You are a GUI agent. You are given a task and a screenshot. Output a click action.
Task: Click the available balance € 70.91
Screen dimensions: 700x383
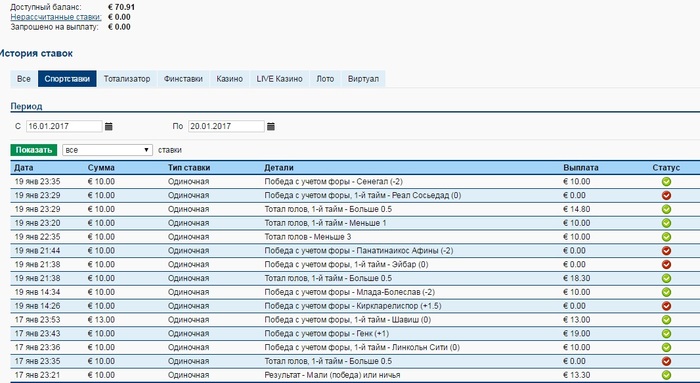tap(121, 7)
